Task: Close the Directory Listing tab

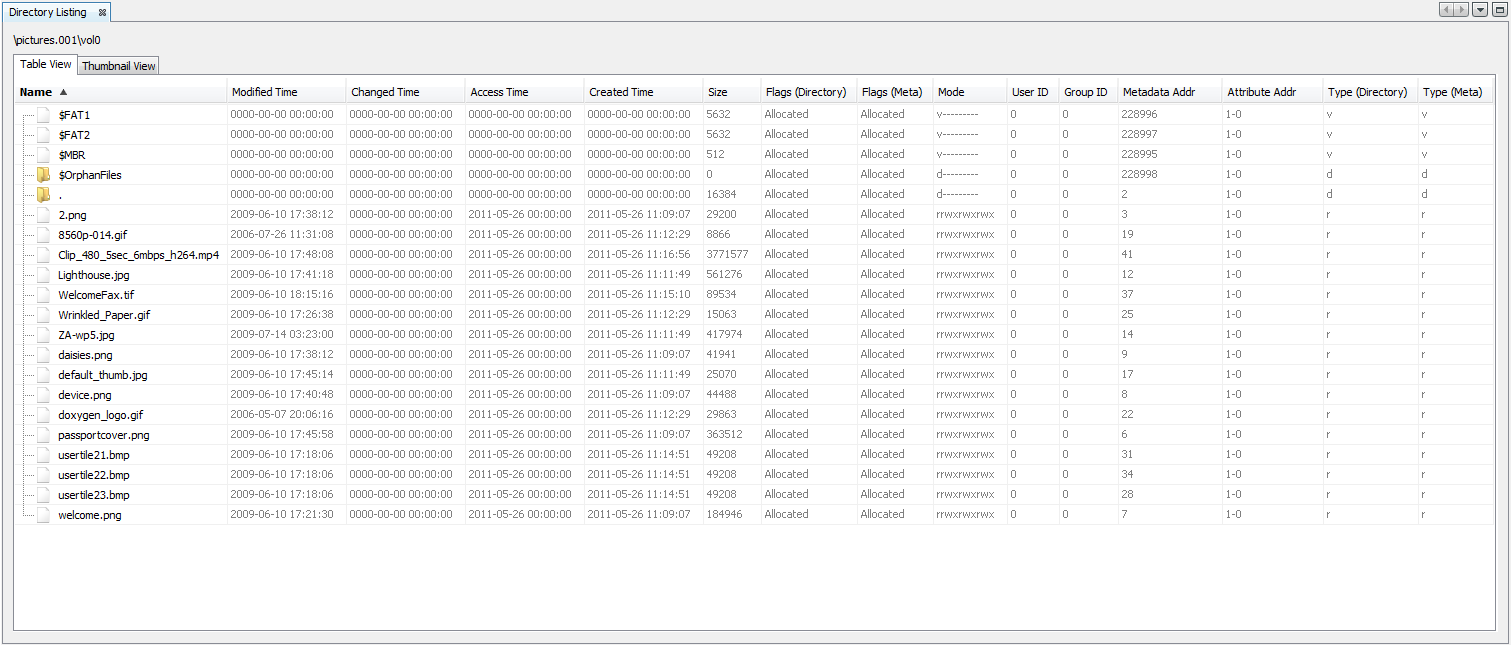Action: (101, 12)
